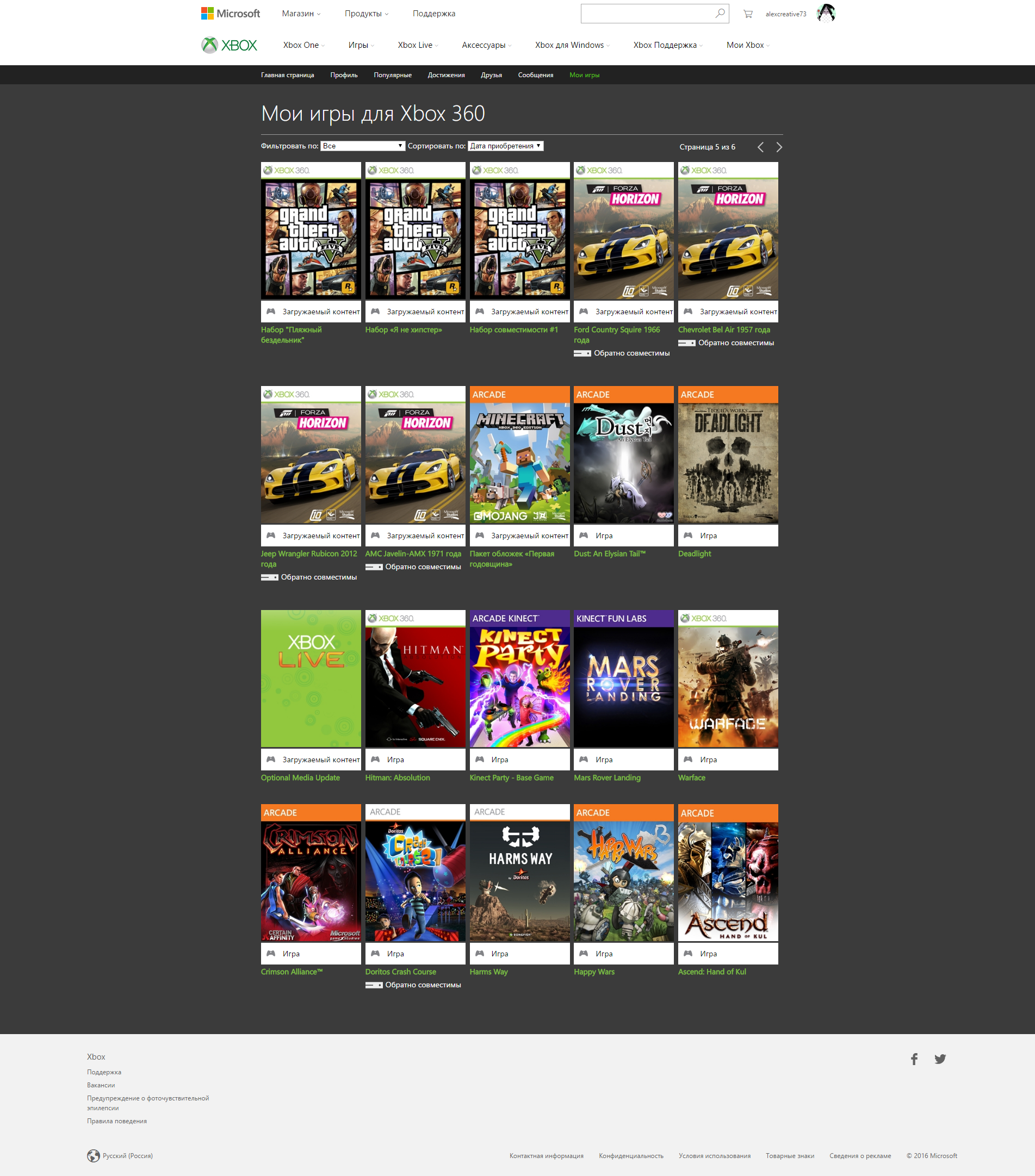Click the search magnifier icon

pos(720,13)
